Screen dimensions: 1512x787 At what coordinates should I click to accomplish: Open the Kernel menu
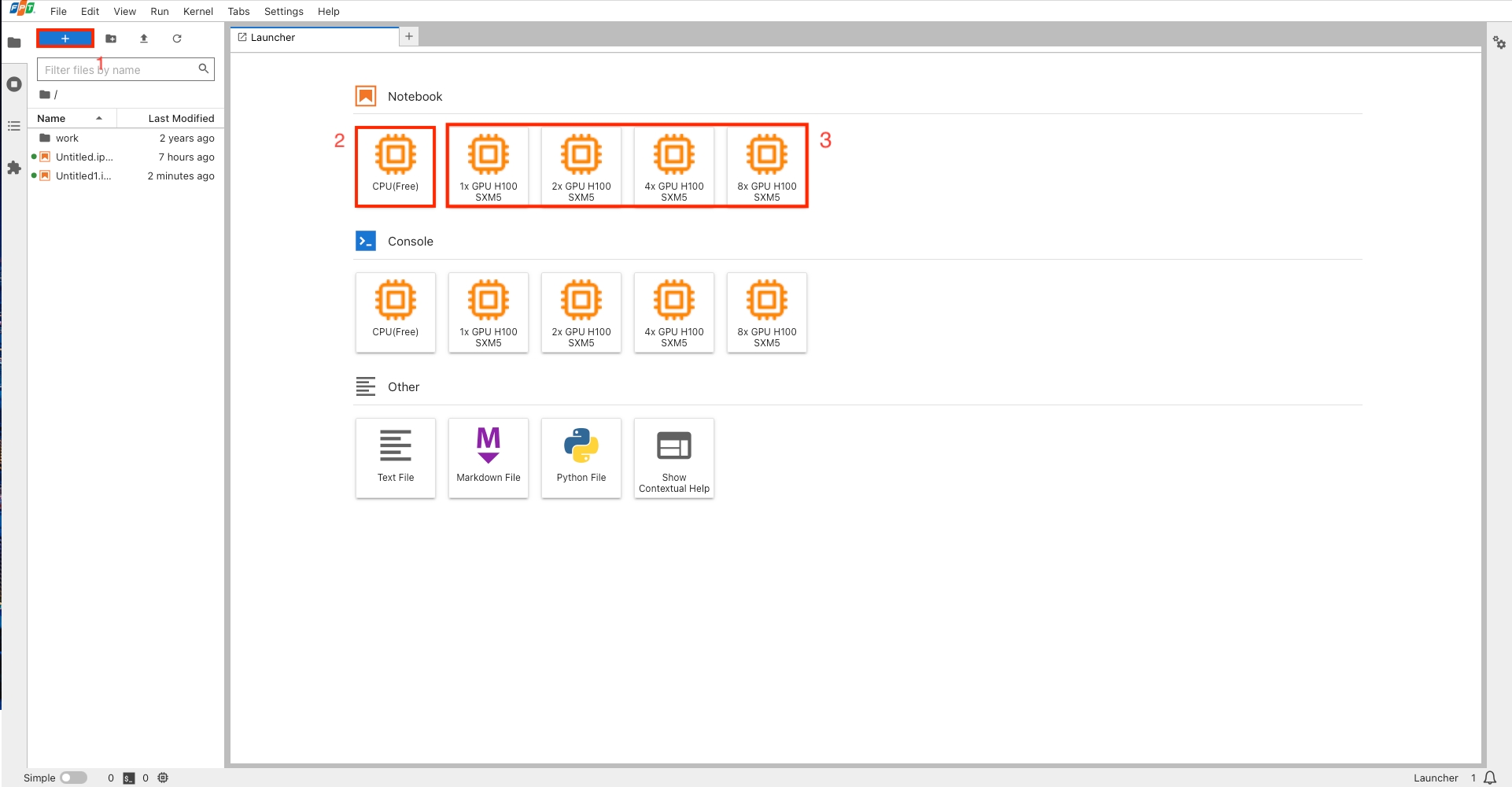pyautogui.click(x=197, y=11)
